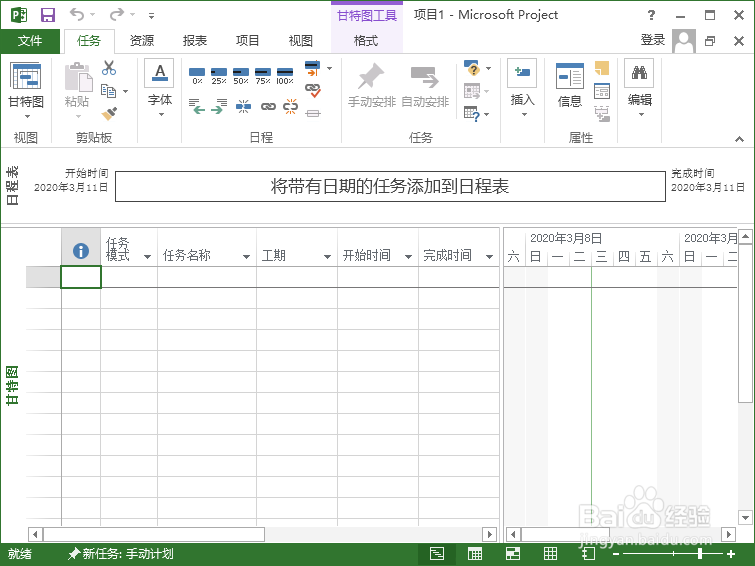Select the Format Painter brush
The width and height of the screenshot is (755, 566).
(109, 114)
